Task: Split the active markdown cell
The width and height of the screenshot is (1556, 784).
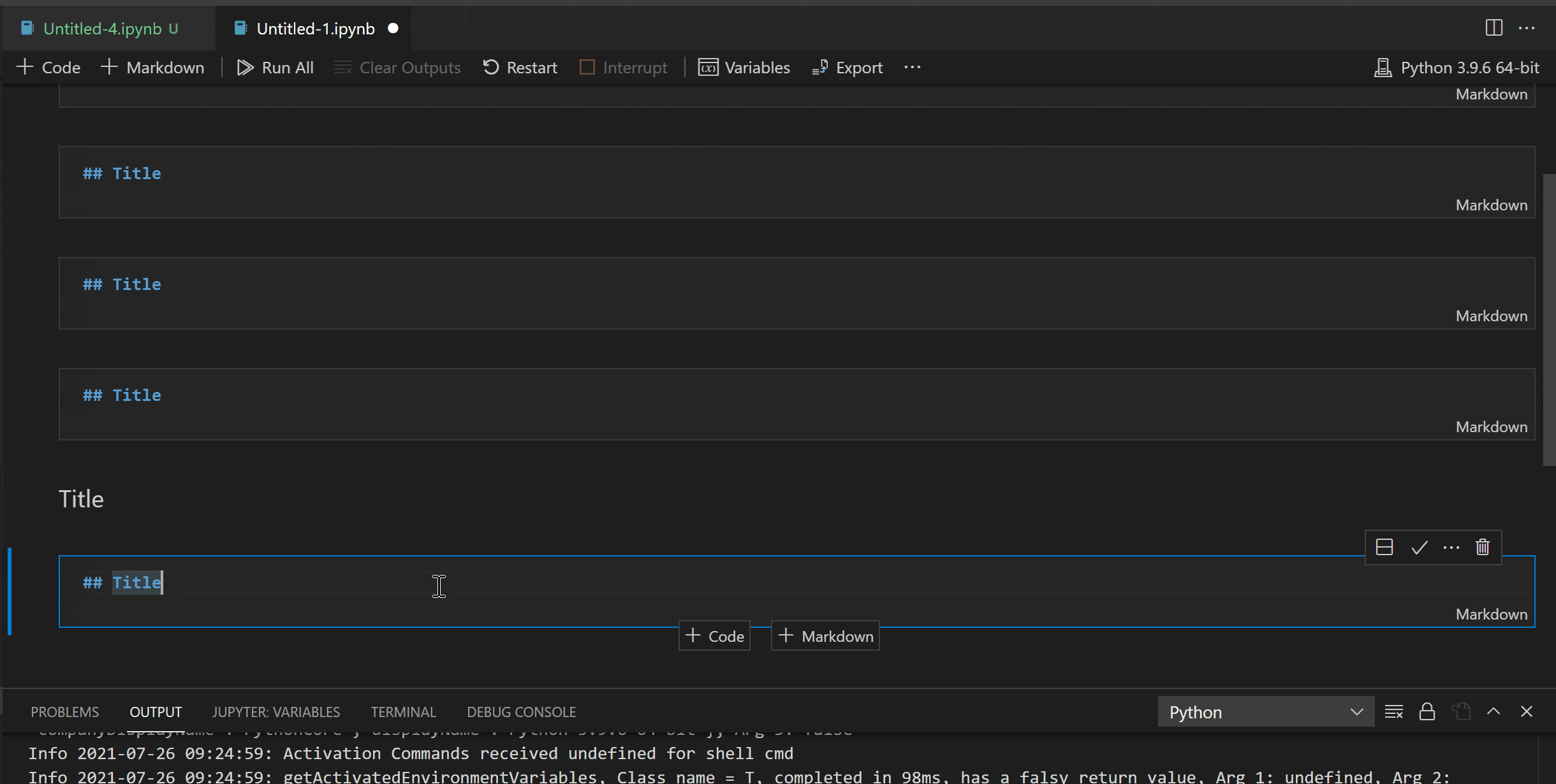Action: pos(1384,547)
